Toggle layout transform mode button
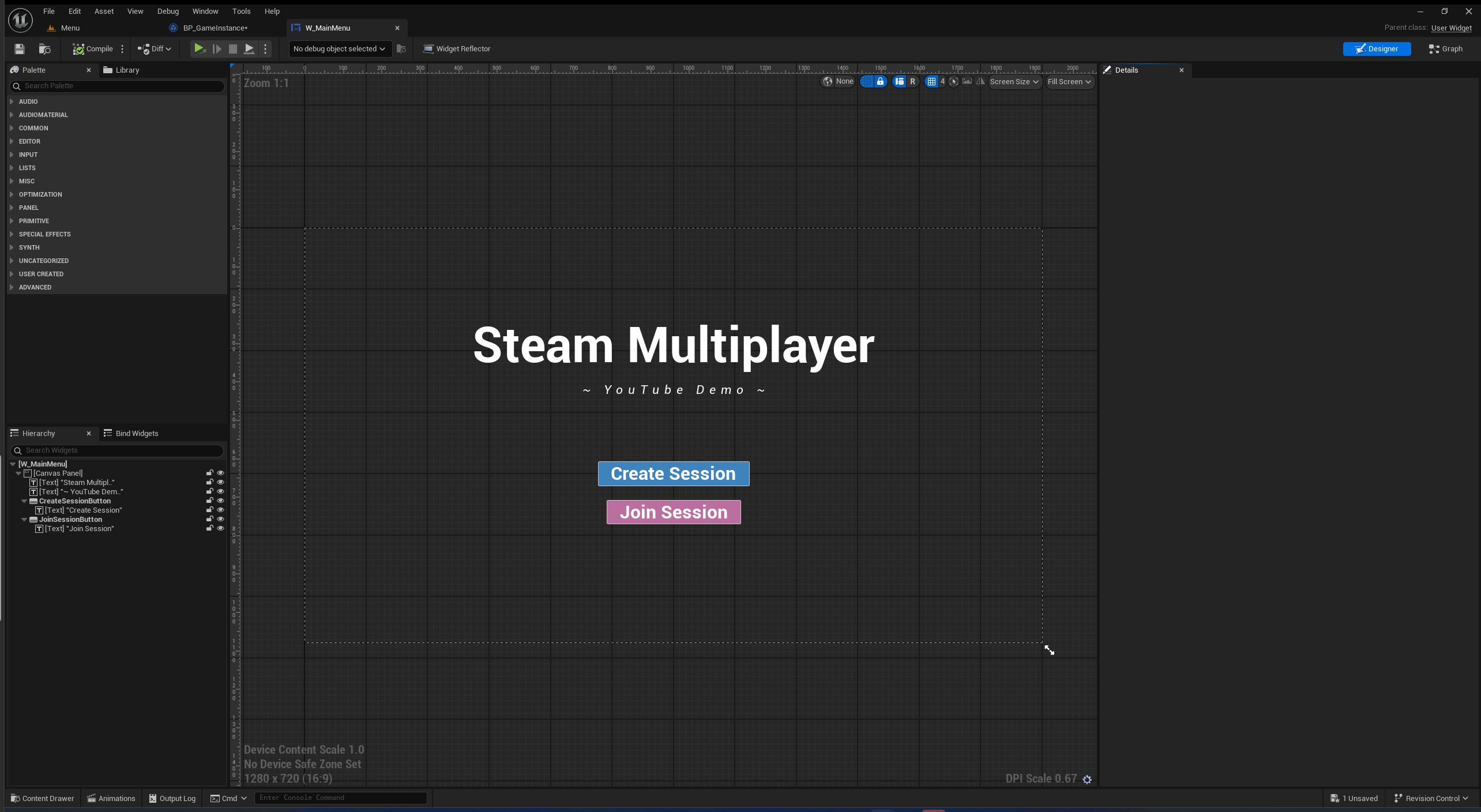This screenshot has height=812, width=1481. [x=900, y=81]
